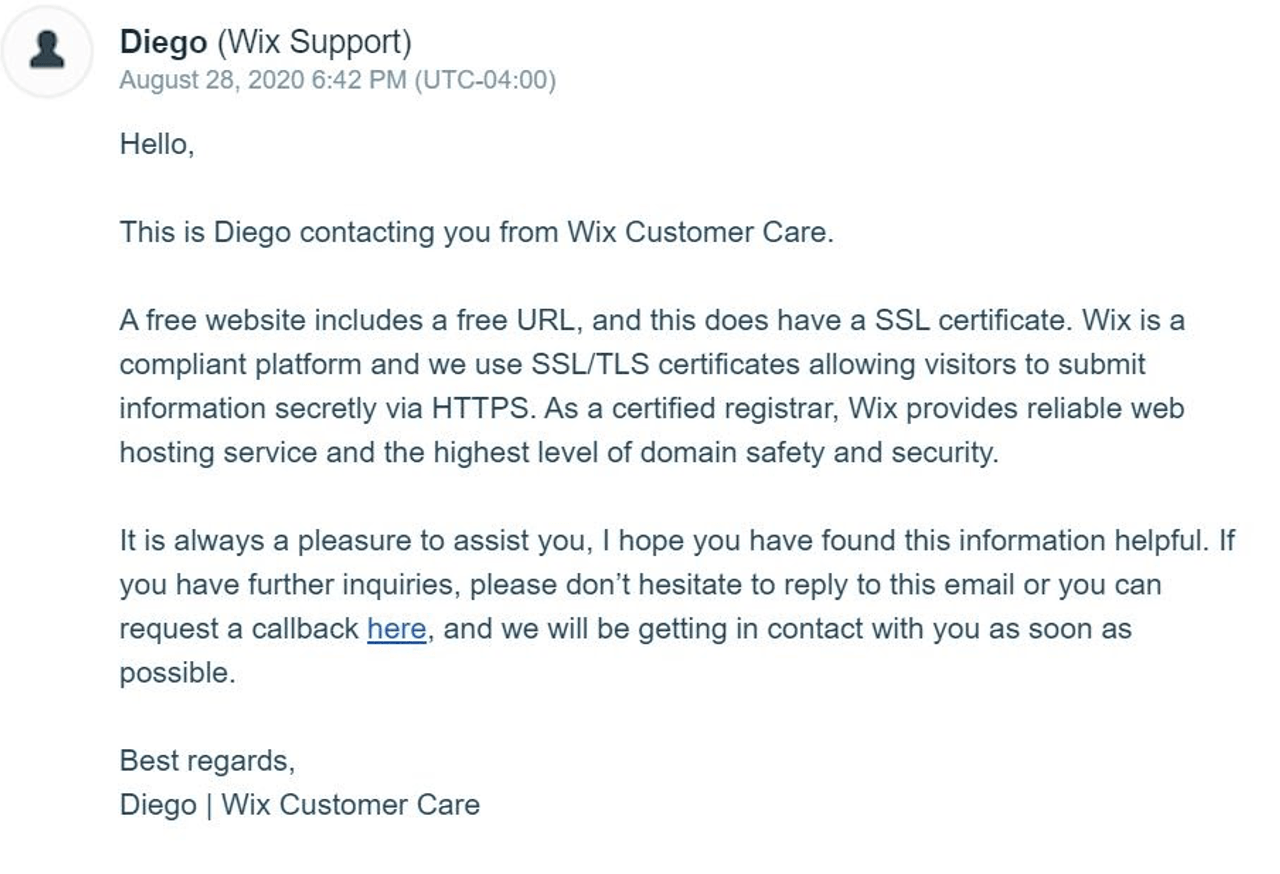
Task: Click the sender name Diego
Action: pyautogui.click(x=163, y=42)
